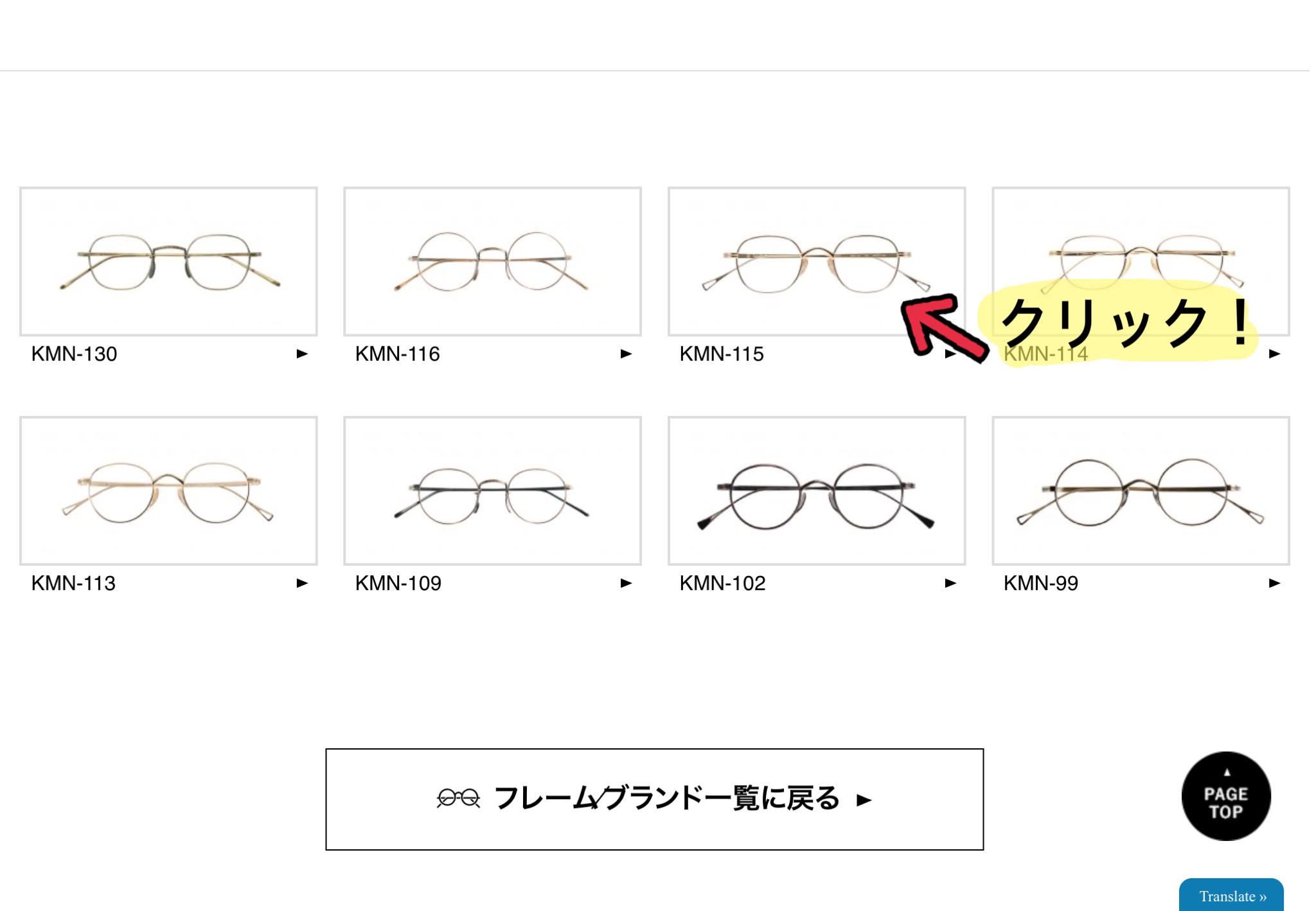Select the KMN-113 product name link
Screen dimensions: 1316x911
point(73,583)
